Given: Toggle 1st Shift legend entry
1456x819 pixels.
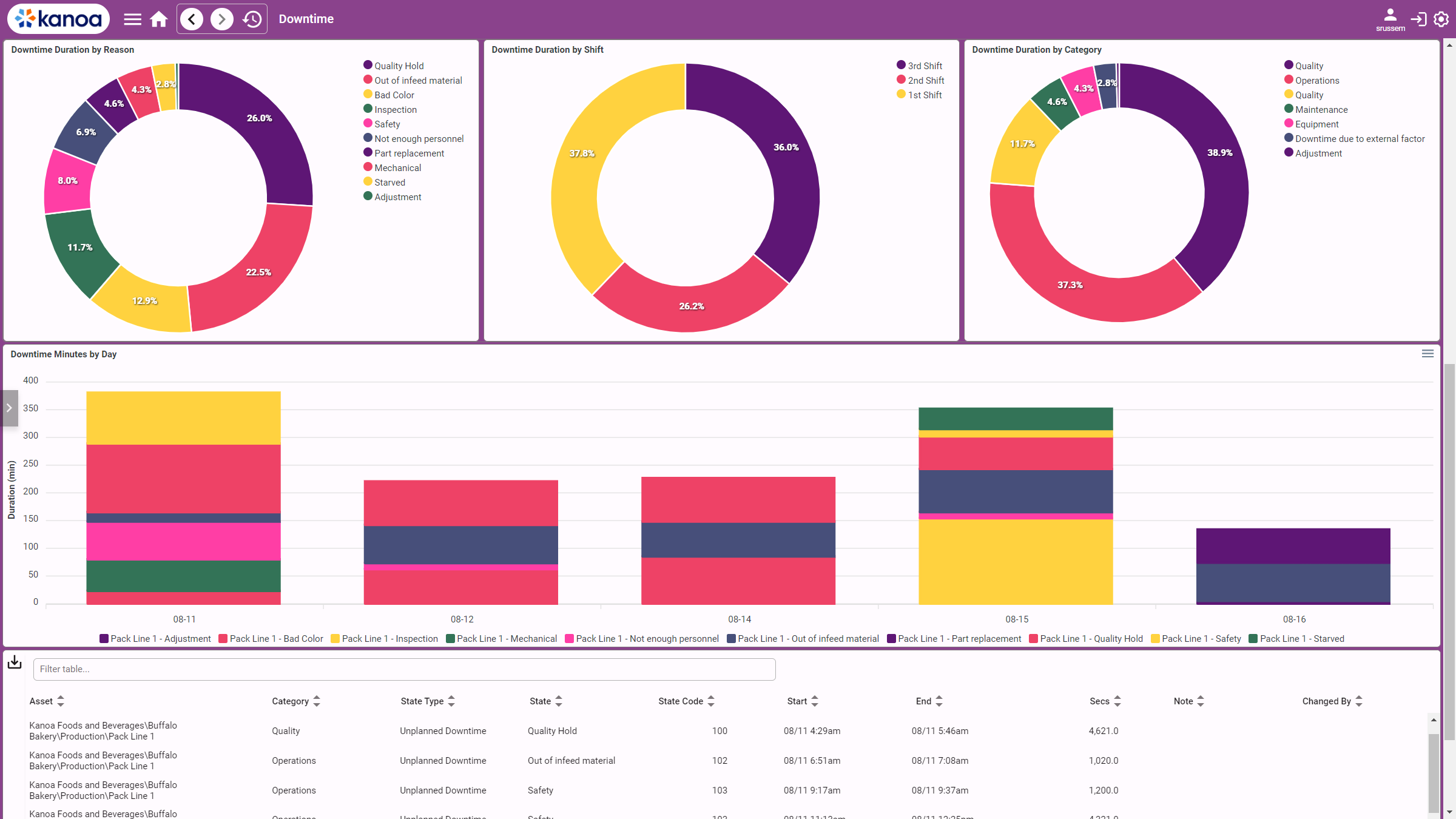Looking at the screenshot, I should click(920, 95).
